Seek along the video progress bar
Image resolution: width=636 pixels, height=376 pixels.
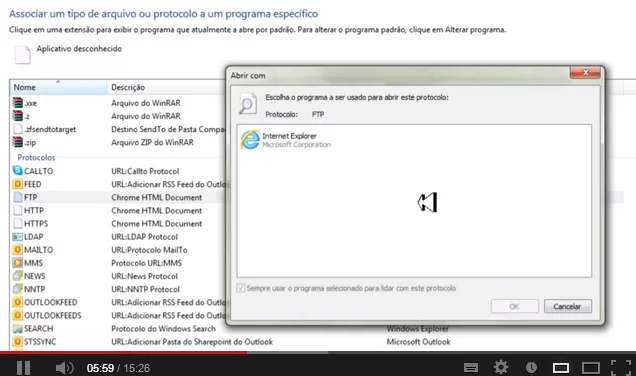(318, 352)
